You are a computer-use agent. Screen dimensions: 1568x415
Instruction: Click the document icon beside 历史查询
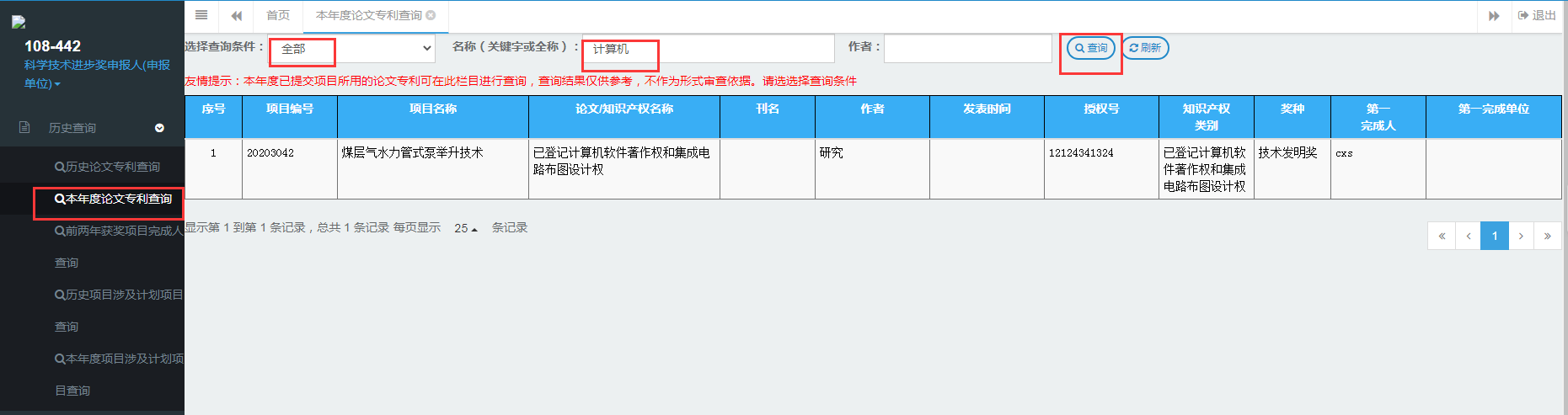click(24, 127)
